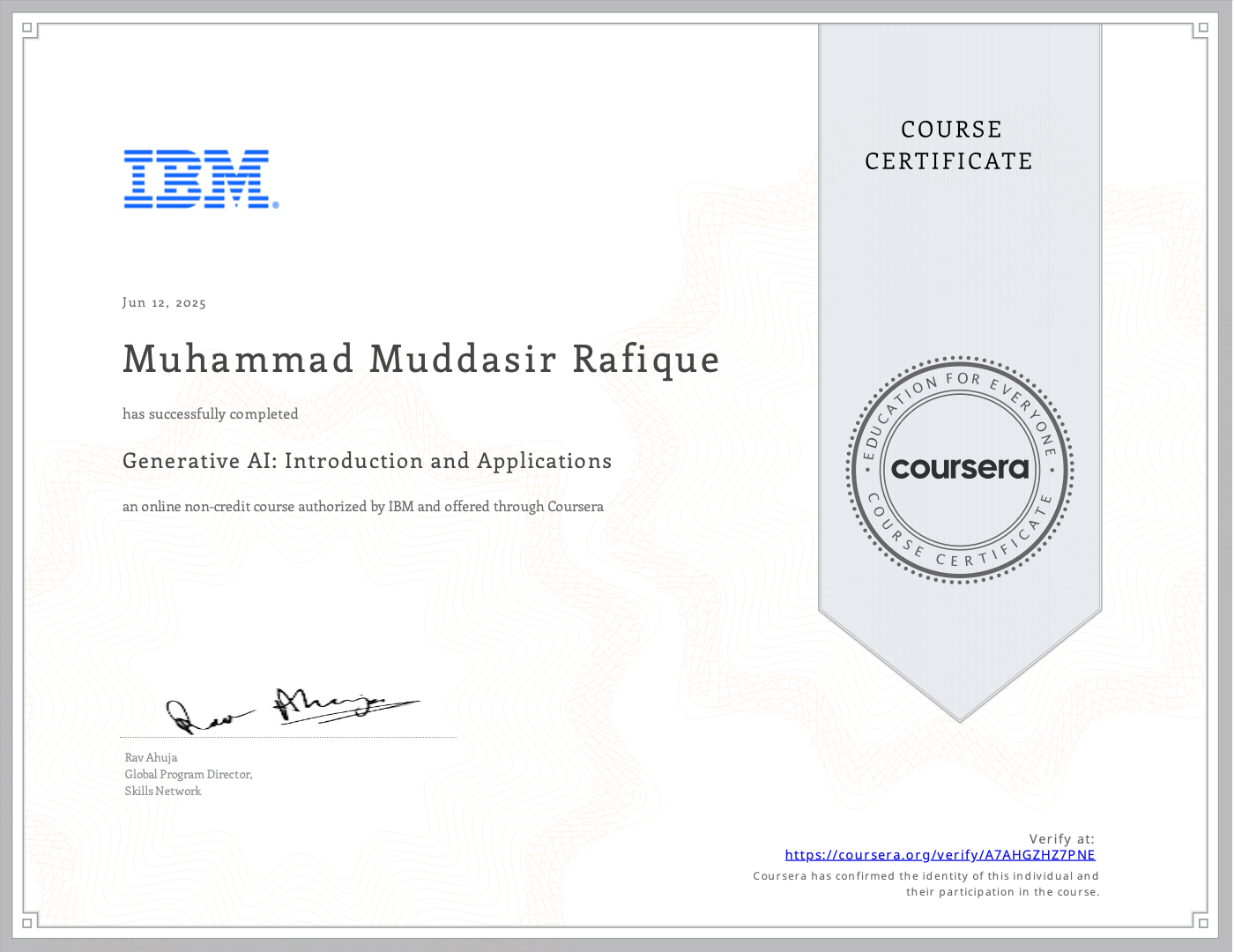The image size is (1234, 952).
Task: Click Rav Ahuja's signature
Action: [x=291, y=704]
